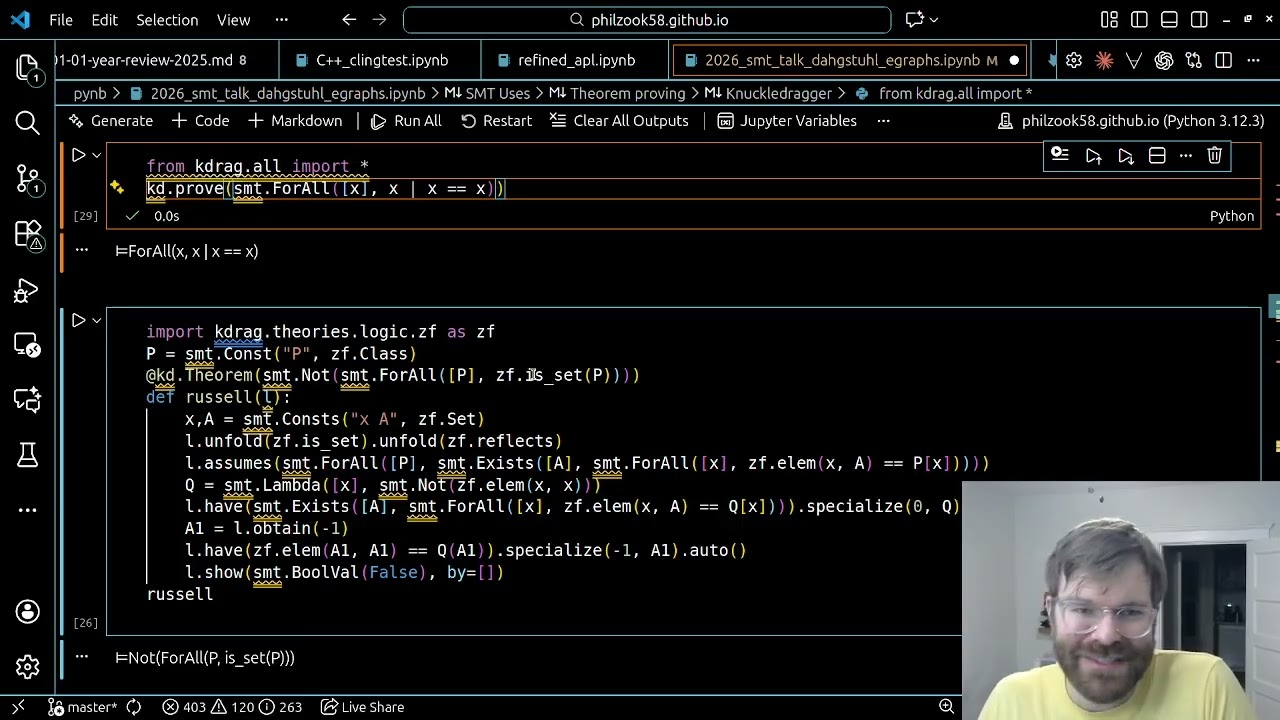Screen dimensions: 1280x720
Task: Open the Chat view in activity bar
Action: click(x=27, y=400)
